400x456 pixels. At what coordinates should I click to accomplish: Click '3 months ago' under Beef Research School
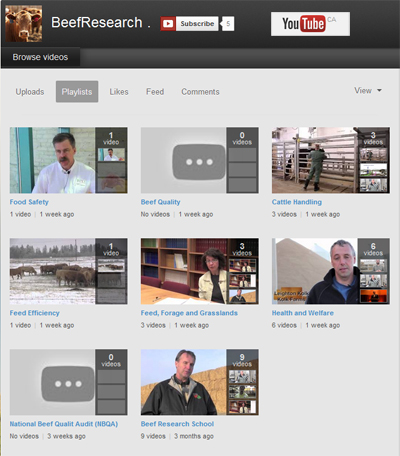[x=194, y=436]
